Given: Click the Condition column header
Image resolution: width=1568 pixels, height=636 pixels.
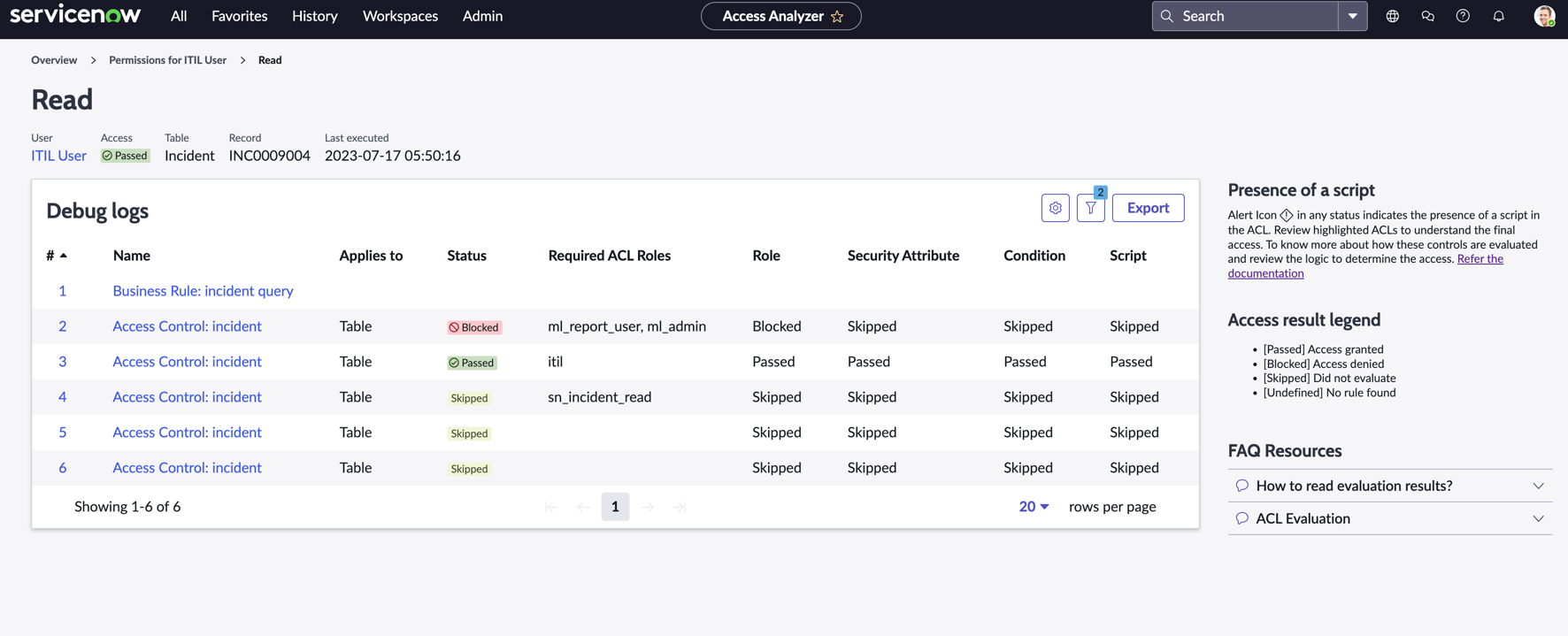Looking at the screenshot, I should point(1034,256).
